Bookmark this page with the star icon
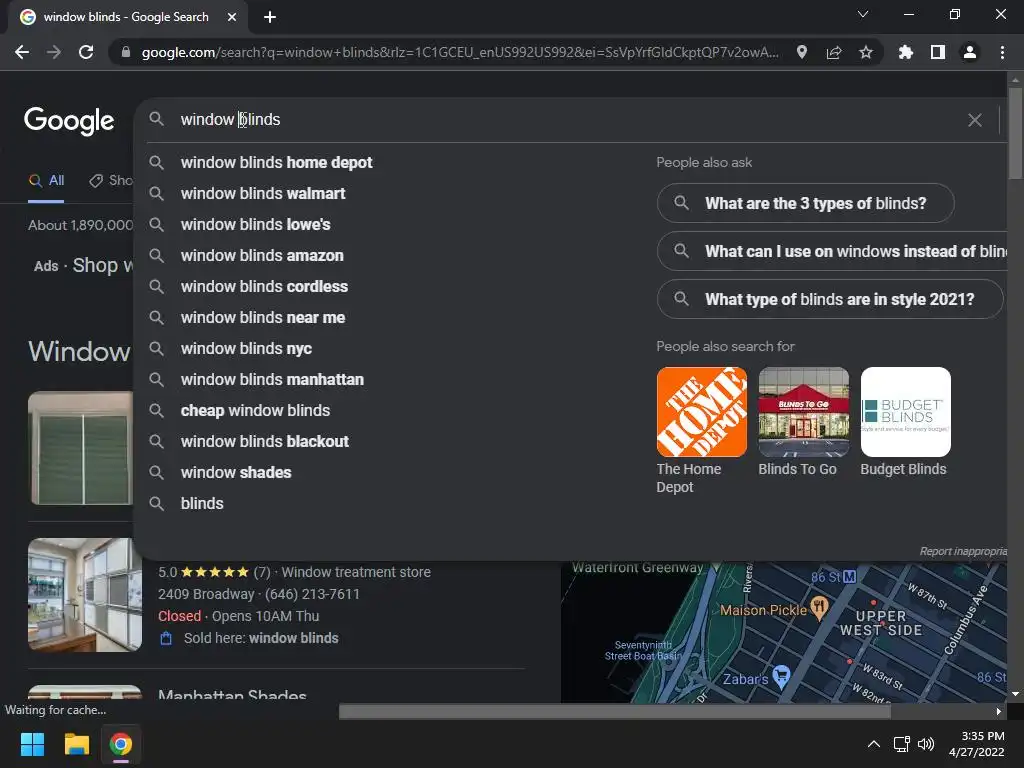Image resolution: width=1024 pixels, height=768 pixels. [x=865, y=52]
